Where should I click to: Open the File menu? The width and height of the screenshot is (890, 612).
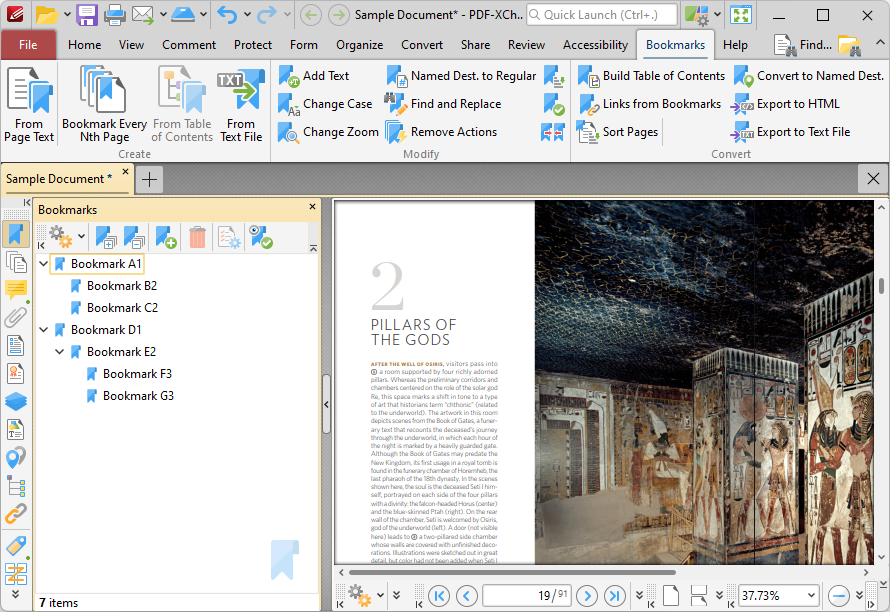[x=28, y=45]
